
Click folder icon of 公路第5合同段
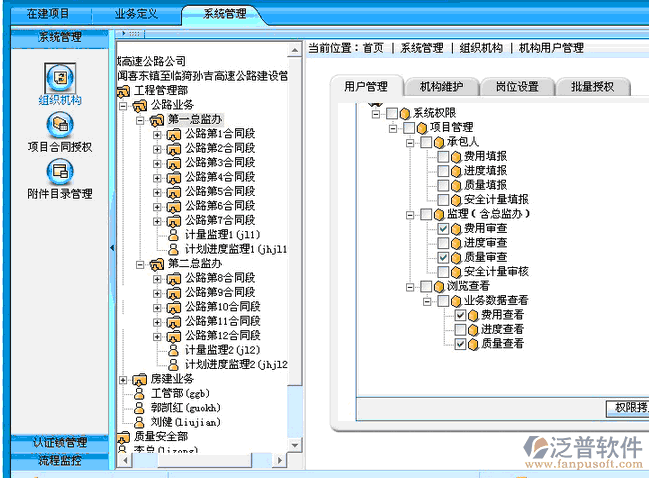pyautogui.click(x=174, y=192)
